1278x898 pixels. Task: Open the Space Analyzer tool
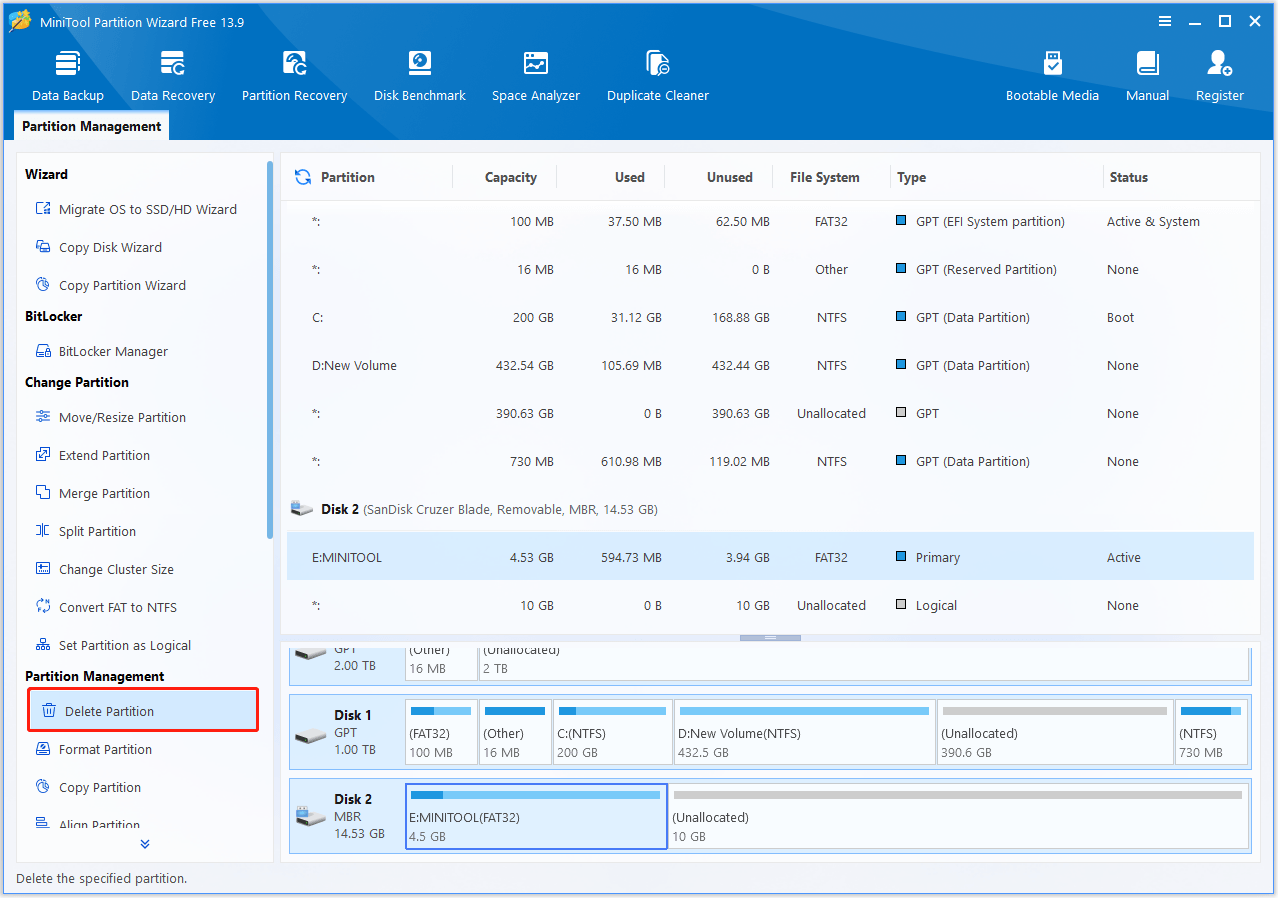[536, 76]
